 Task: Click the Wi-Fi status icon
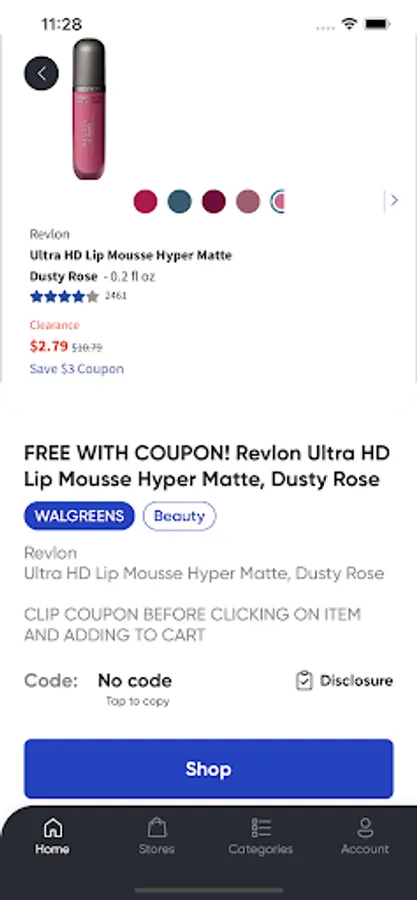349,24
